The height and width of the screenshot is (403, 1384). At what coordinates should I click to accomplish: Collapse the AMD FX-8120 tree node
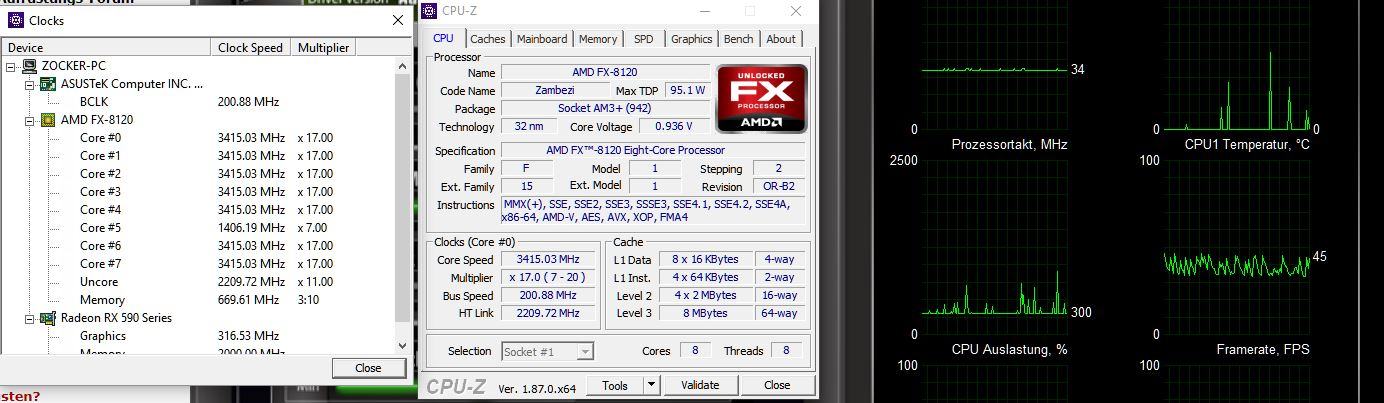coord(29,120)
